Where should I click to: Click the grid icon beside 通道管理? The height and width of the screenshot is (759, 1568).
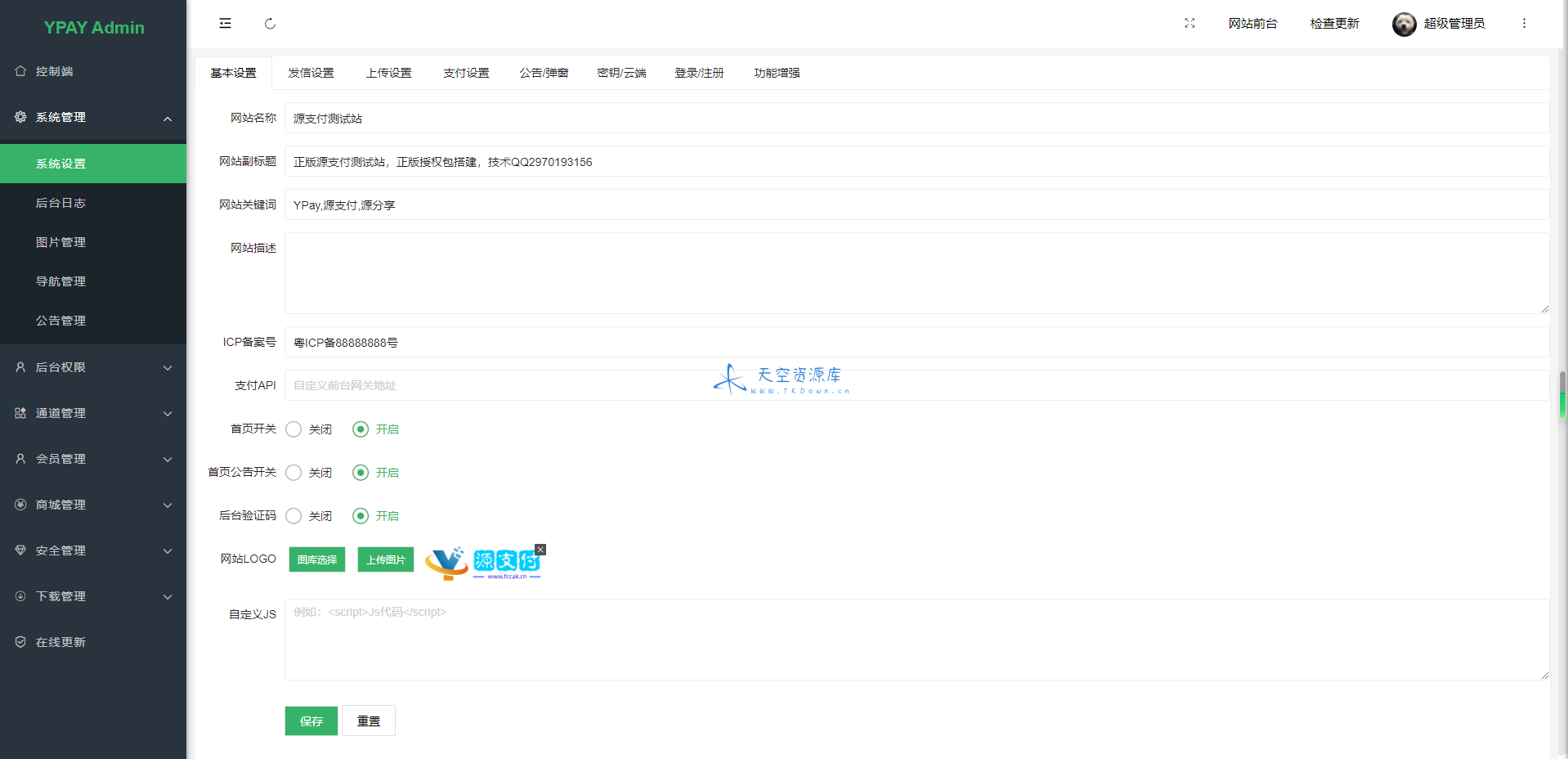click(20, 413)
